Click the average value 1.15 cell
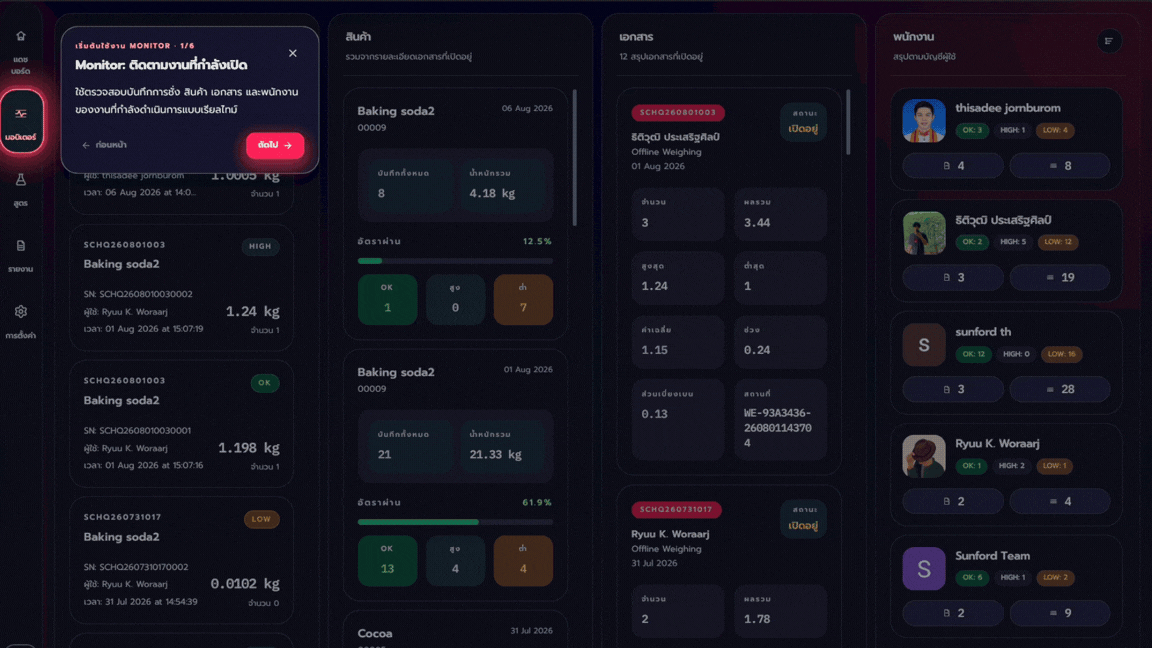The width and height of the screenshot is (1152, 648). tap(677, 342)
